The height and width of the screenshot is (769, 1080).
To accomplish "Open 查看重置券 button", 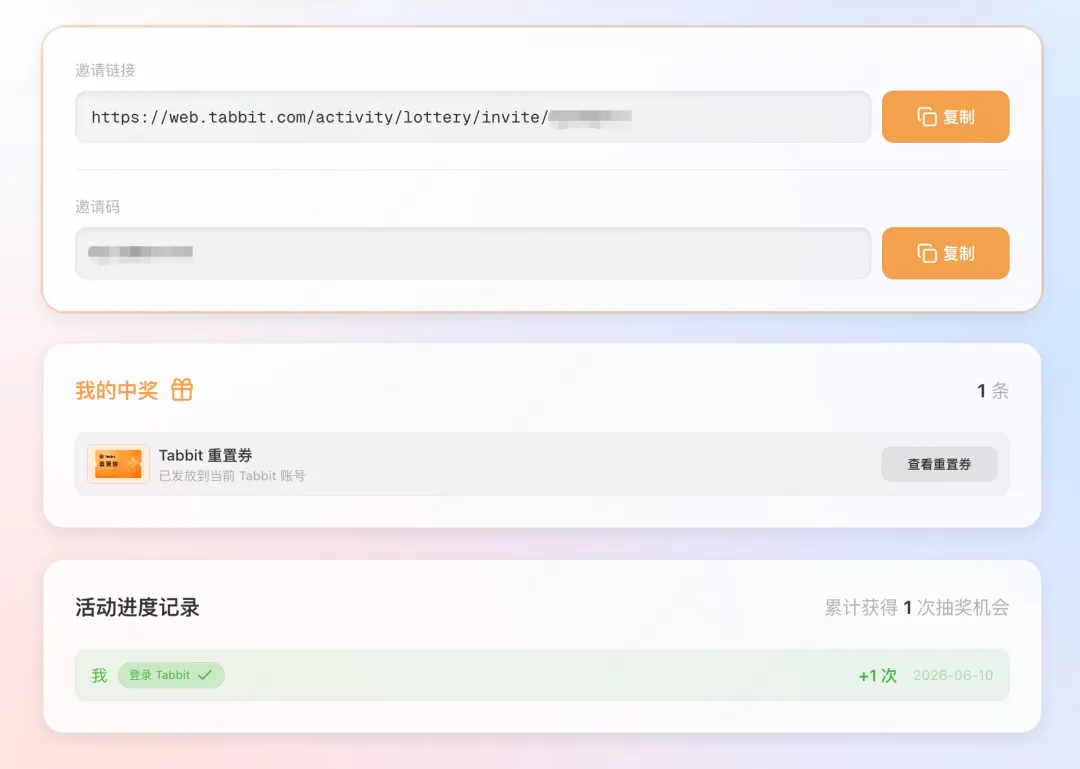I will coord(939,464).
